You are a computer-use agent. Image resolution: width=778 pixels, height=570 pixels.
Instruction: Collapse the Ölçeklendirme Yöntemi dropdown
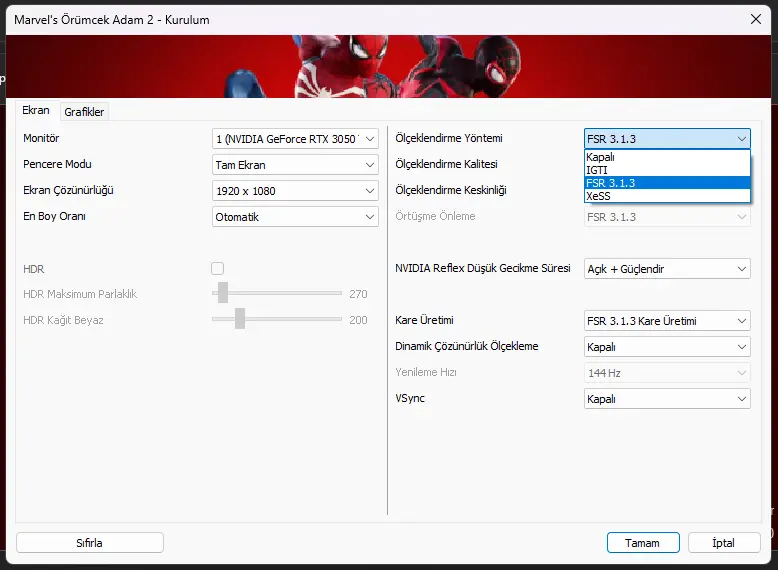click(x=667, y=139)
